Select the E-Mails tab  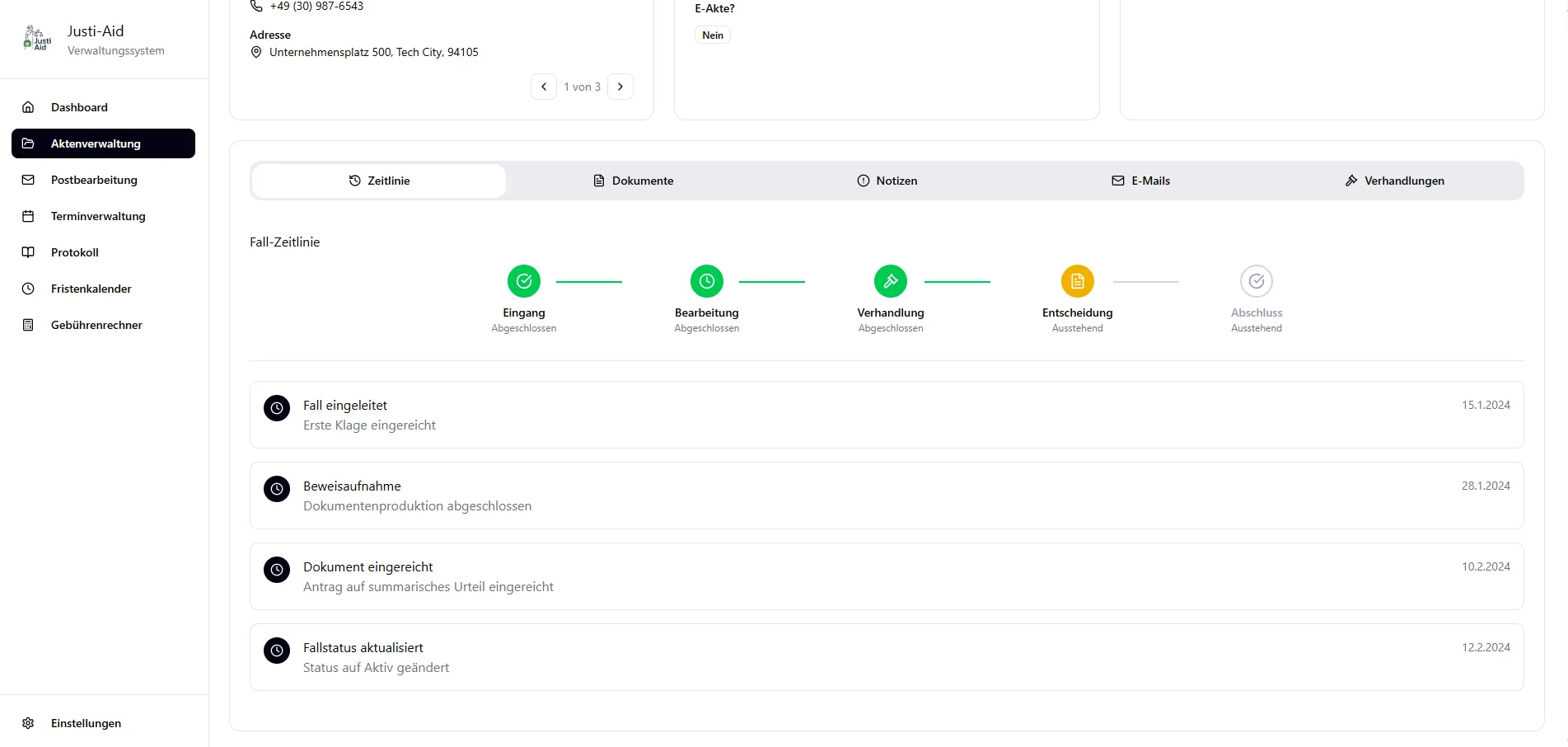[x=1141, y=181]
